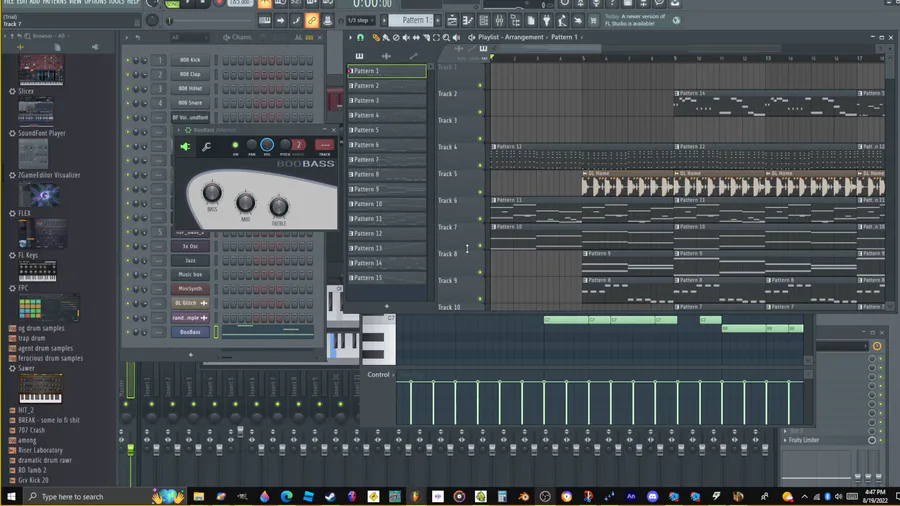Open Playlist options menu arrow
Screen dimensions: 900x506
tap(350, 37)
